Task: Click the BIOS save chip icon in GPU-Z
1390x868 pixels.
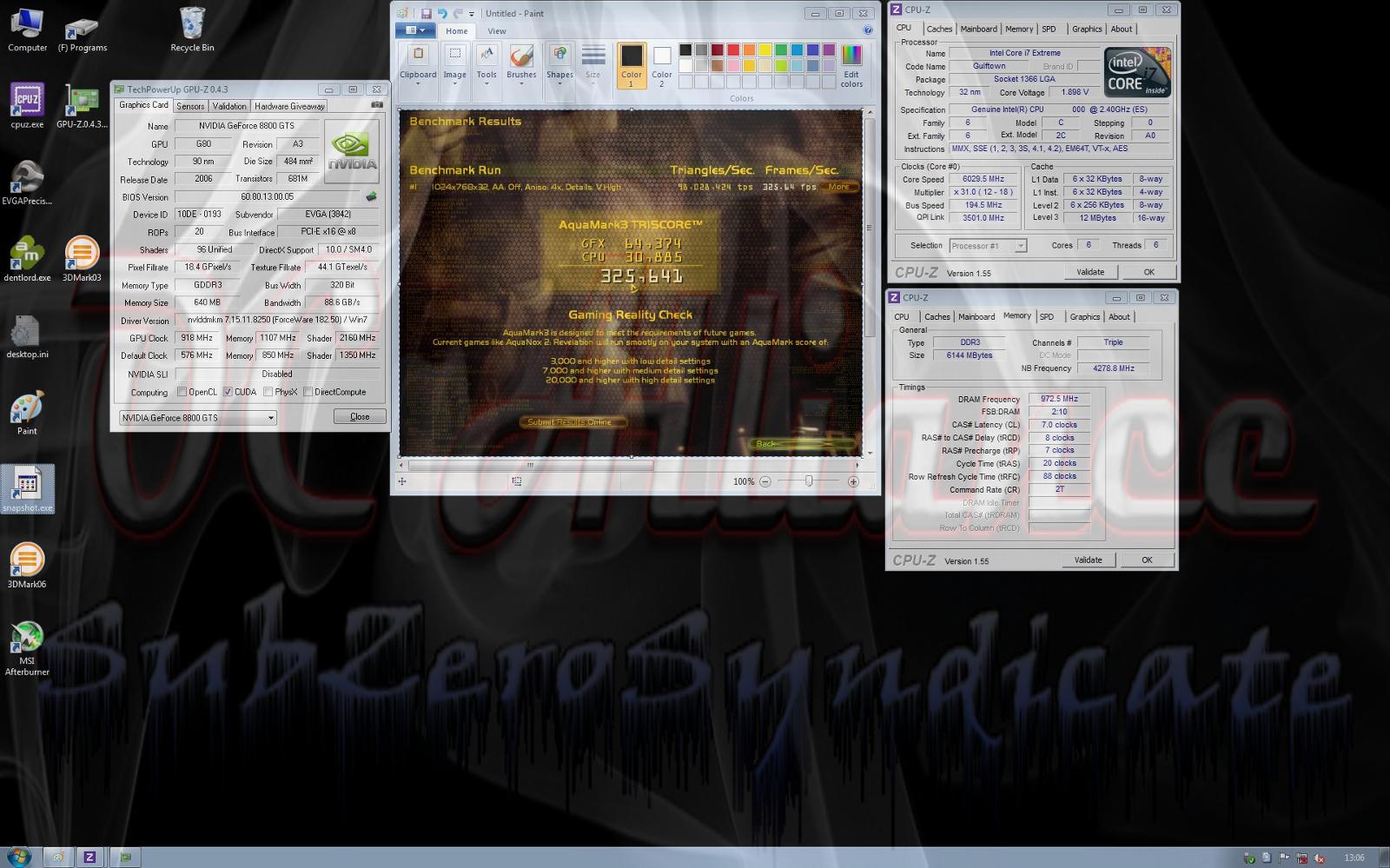Action: click(372, 197)
